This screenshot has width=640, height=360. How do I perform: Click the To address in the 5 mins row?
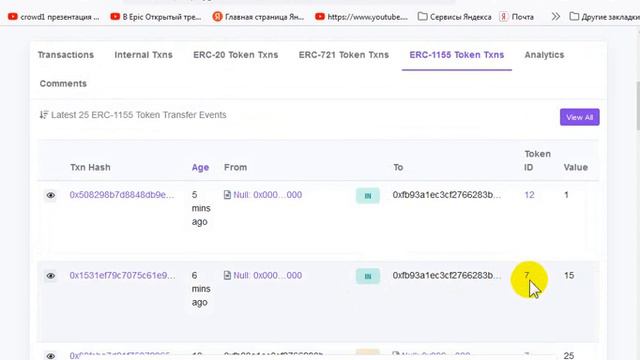click(447, 195)
